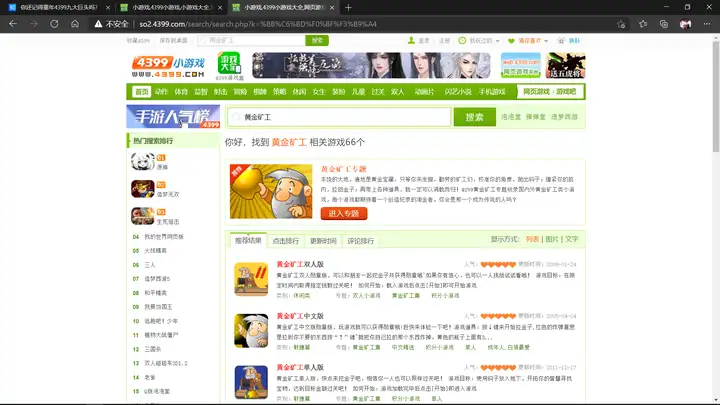Viewport: 720px width, 405px height.
Task: Open the 双人 category in nav bar
Action: [x=398, y=91]
